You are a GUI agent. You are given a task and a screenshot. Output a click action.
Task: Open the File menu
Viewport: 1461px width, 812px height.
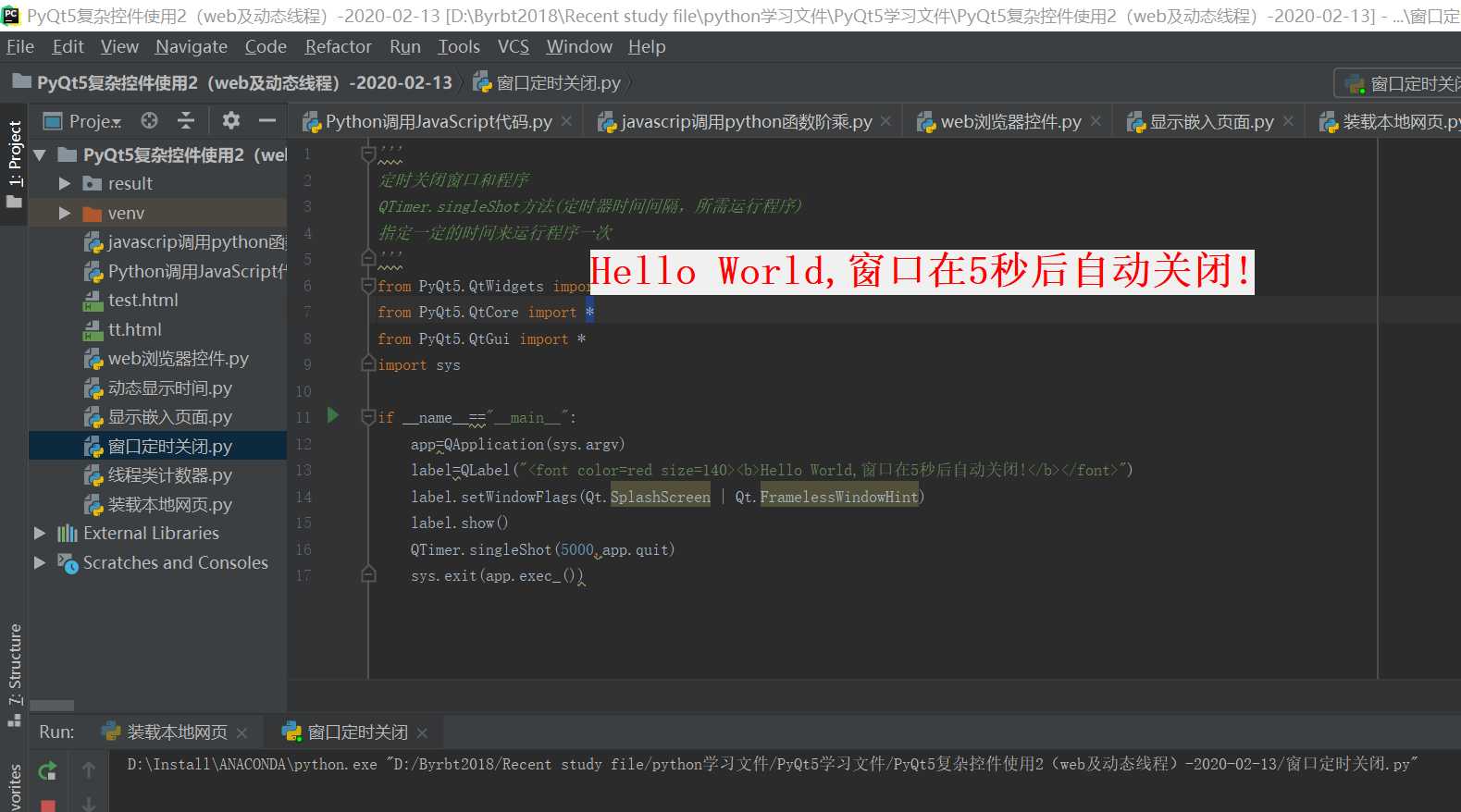tap(19, 46)
